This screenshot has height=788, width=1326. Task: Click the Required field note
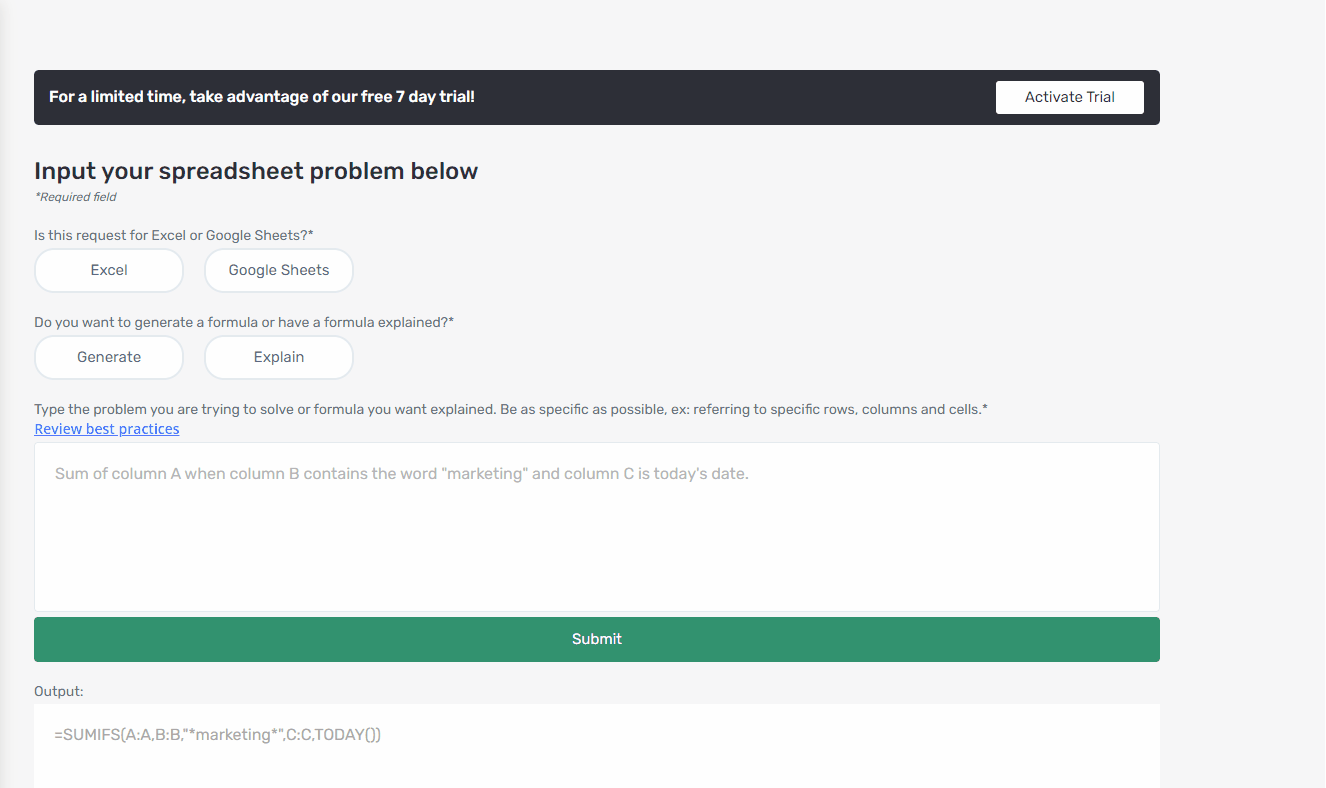75,197
